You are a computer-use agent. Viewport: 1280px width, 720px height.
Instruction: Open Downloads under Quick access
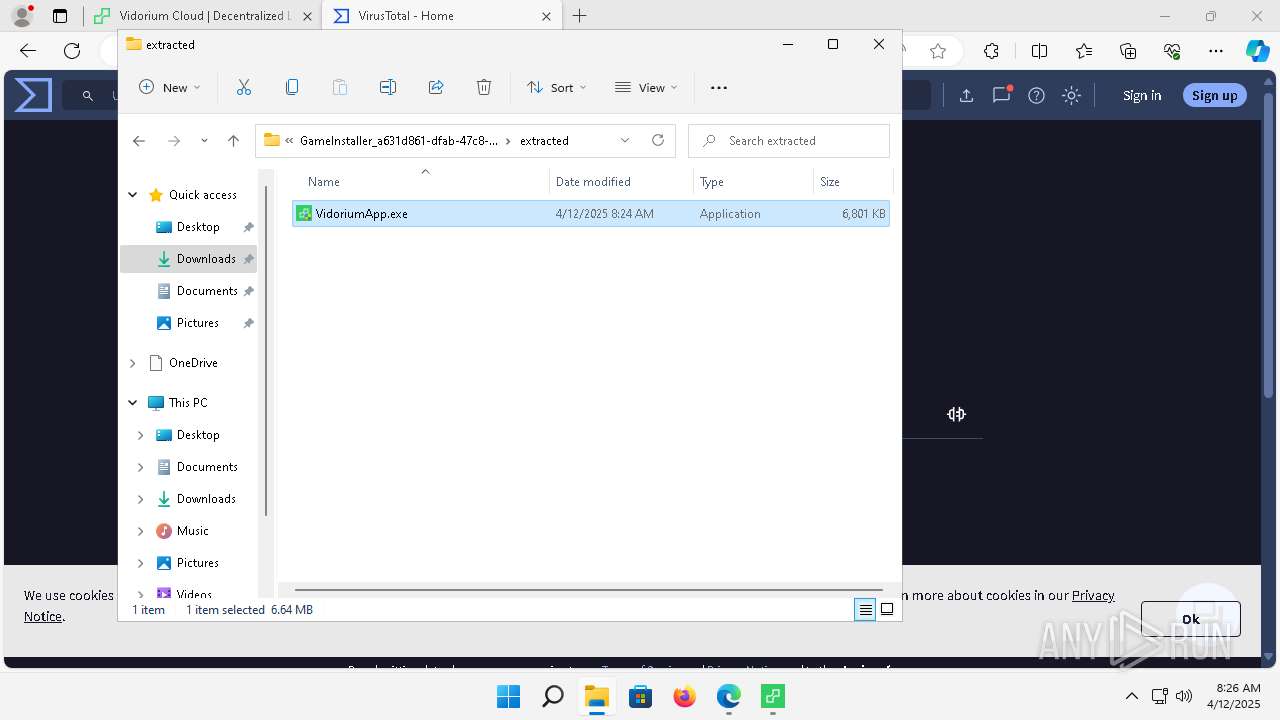click(206, 259)
